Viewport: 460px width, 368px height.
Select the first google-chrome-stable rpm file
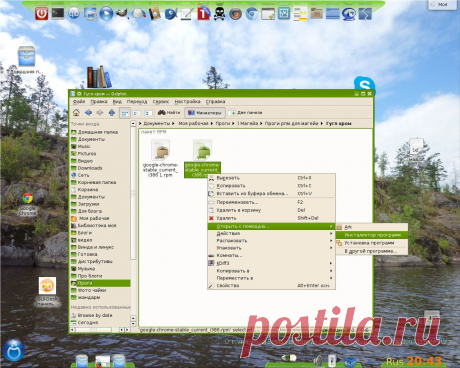pos(160,158)
